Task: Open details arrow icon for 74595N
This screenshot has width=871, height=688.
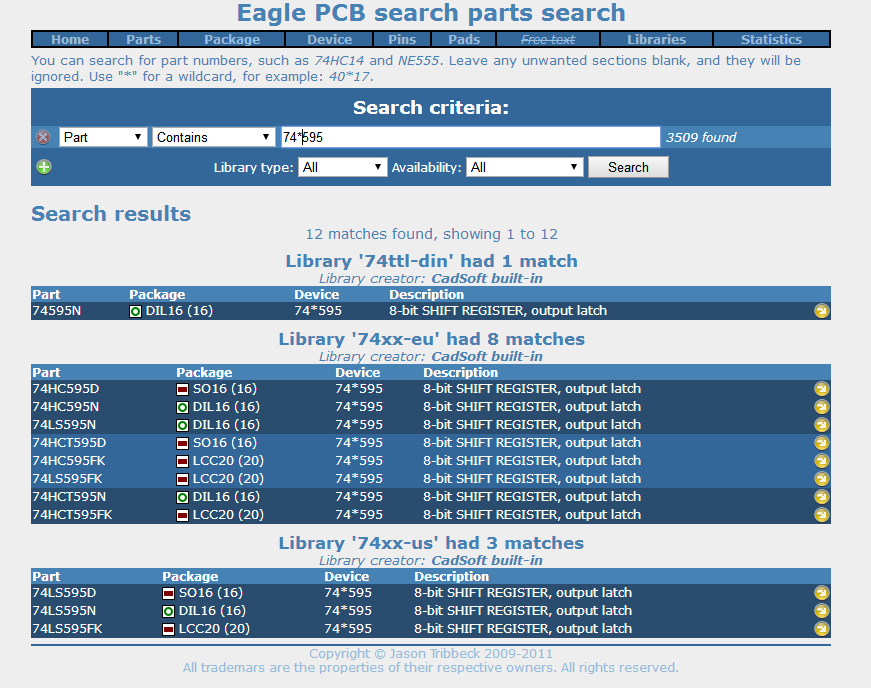Action: point(821,311)
